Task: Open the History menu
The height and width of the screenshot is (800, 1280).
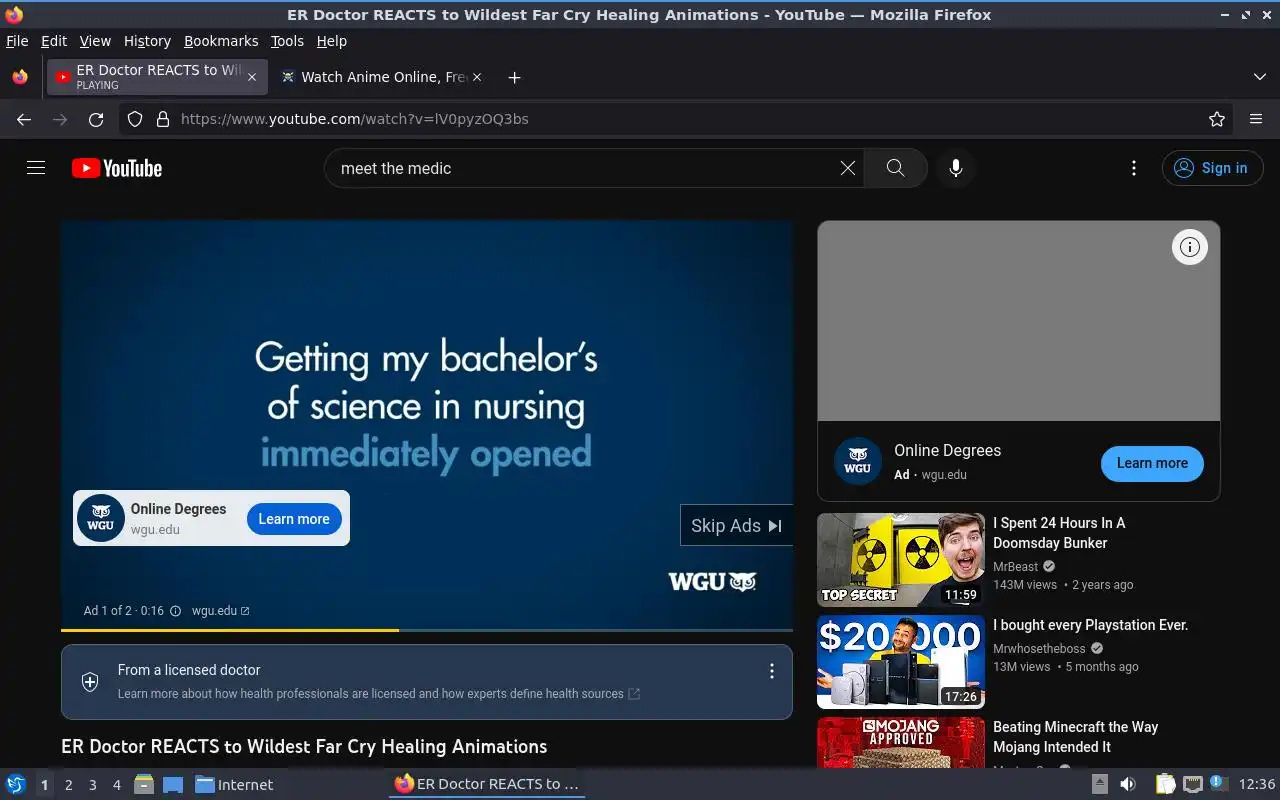Action: [x=147, y=41]
